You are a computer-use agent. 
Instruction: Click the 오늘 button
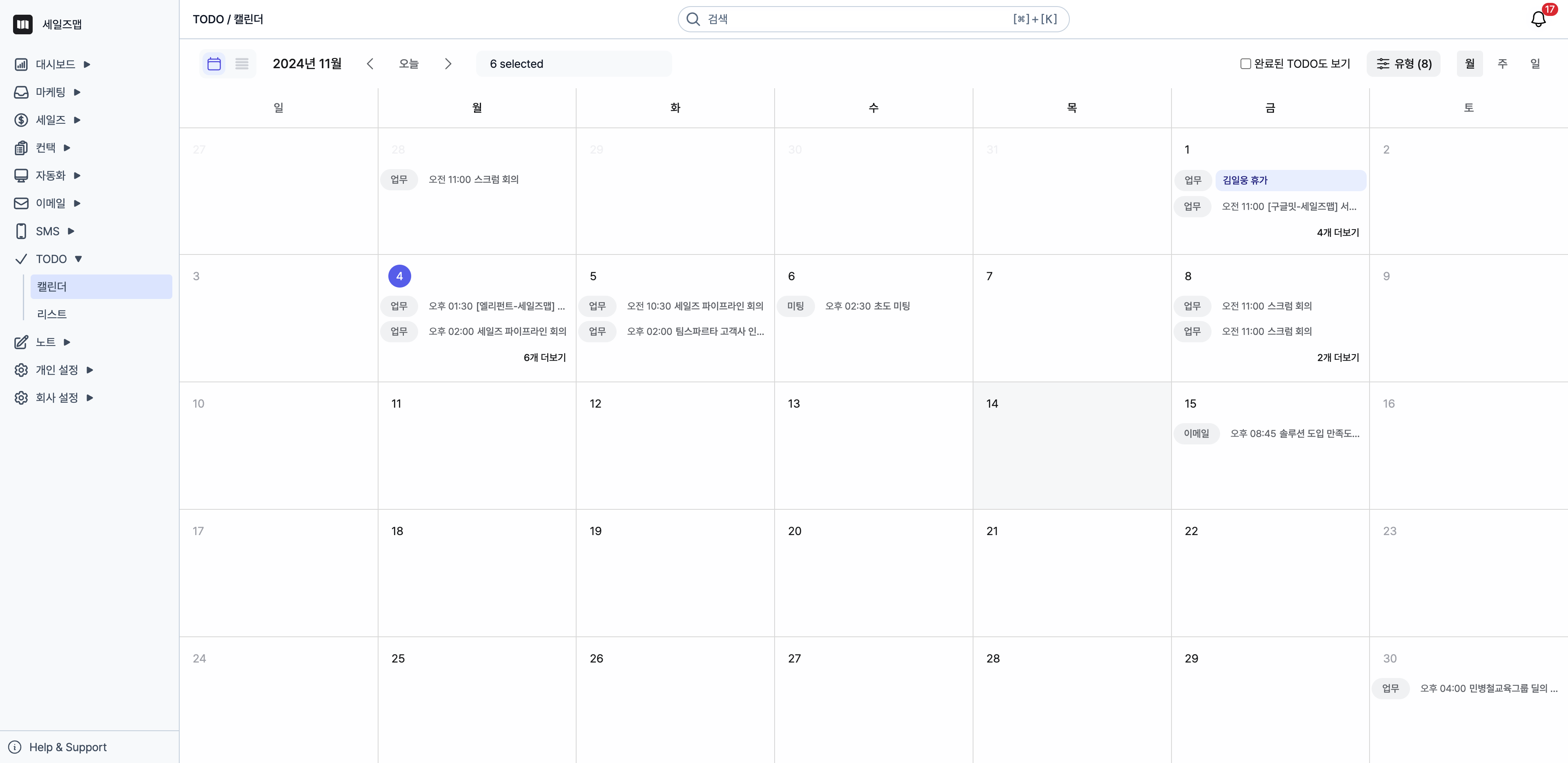tap(408, 64)
